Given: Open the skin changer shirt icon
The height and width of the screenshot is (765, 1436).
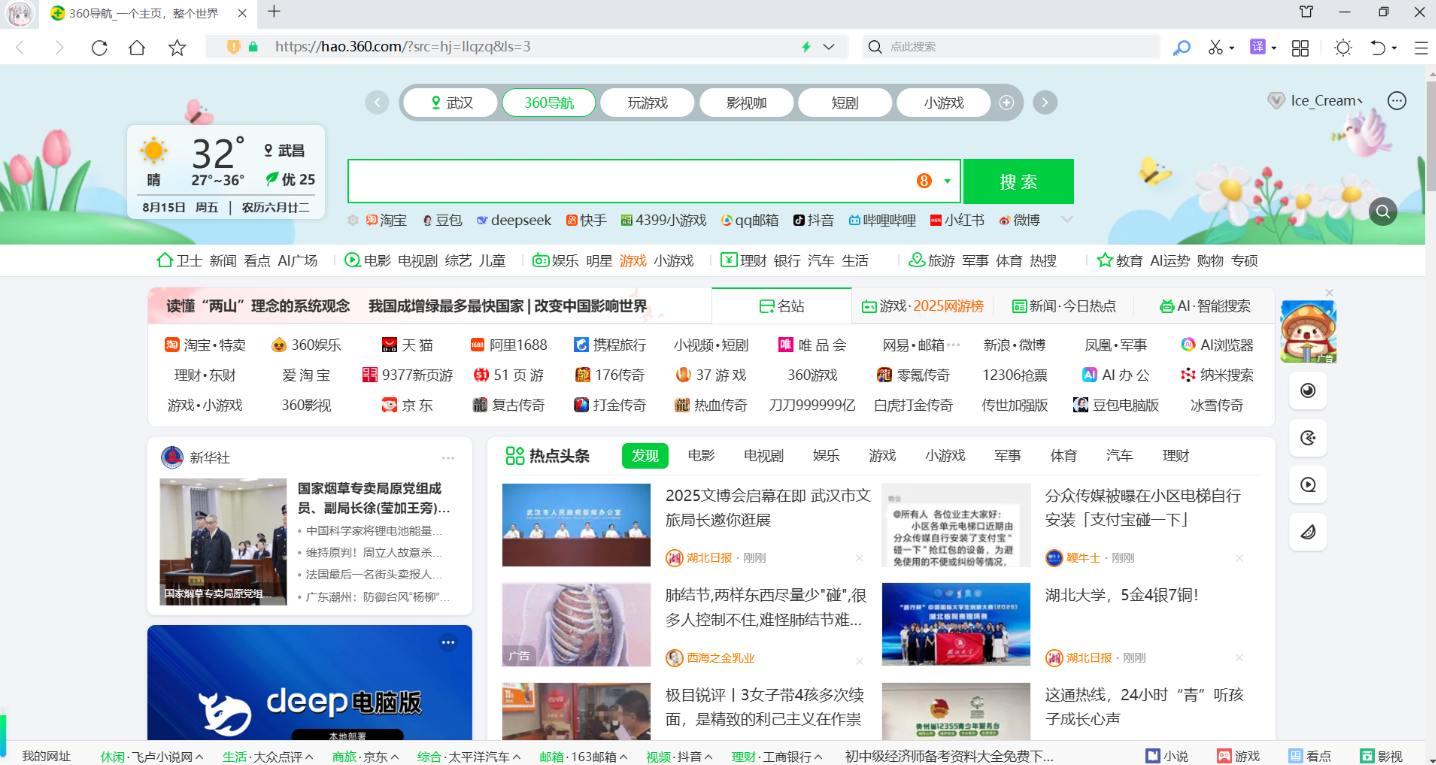Looking at the screenshot, I should pyautogui.click(x=1306, y=12).
